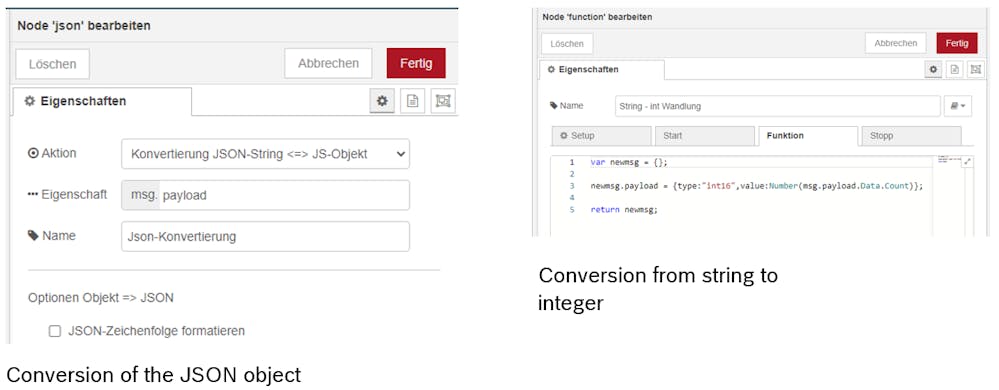Screen dimensions: 999x390
Task: Enable JSON-Zeichenfolge formatieren checkbox
Action: click(x=55, y=331)
